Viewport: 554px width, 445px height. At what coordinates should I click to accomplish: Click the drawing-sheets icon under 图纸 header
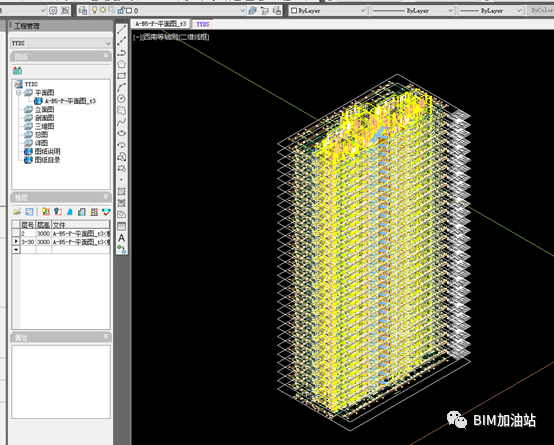tap(17, 71)
